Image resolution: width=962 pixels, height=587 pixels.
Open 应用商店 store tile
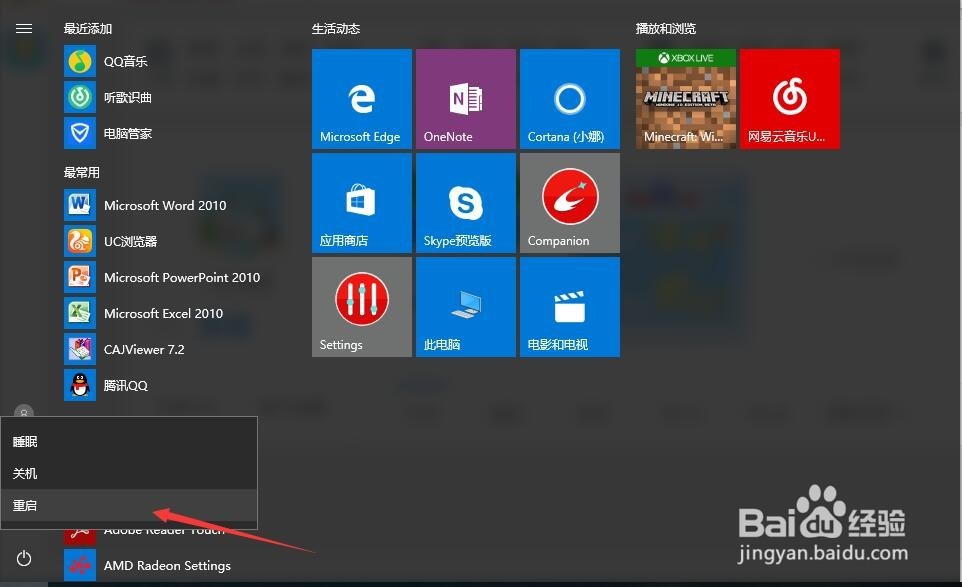361,203
